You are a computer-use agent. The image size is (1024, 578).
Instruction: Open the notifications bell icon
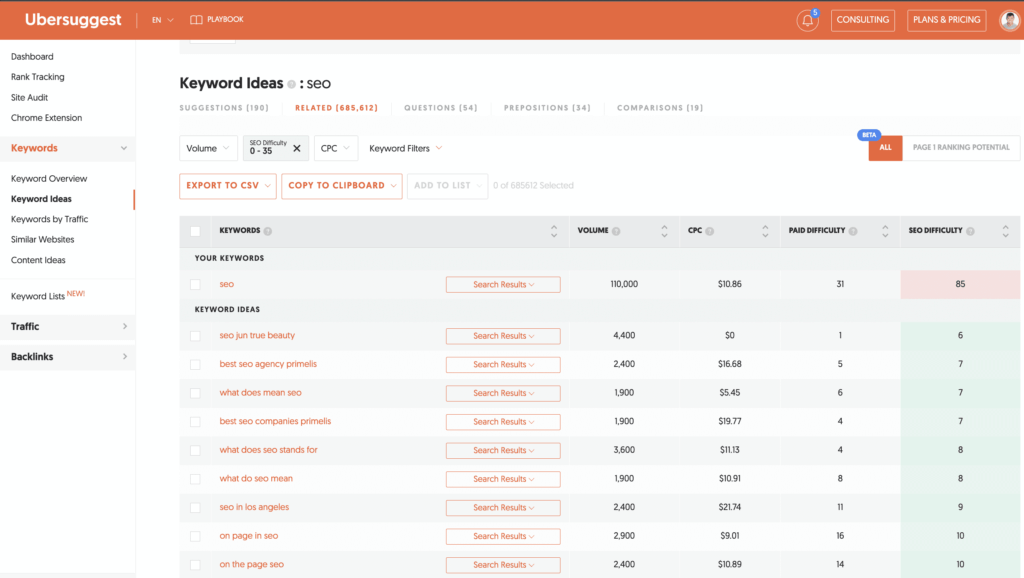tap(807, 20)
